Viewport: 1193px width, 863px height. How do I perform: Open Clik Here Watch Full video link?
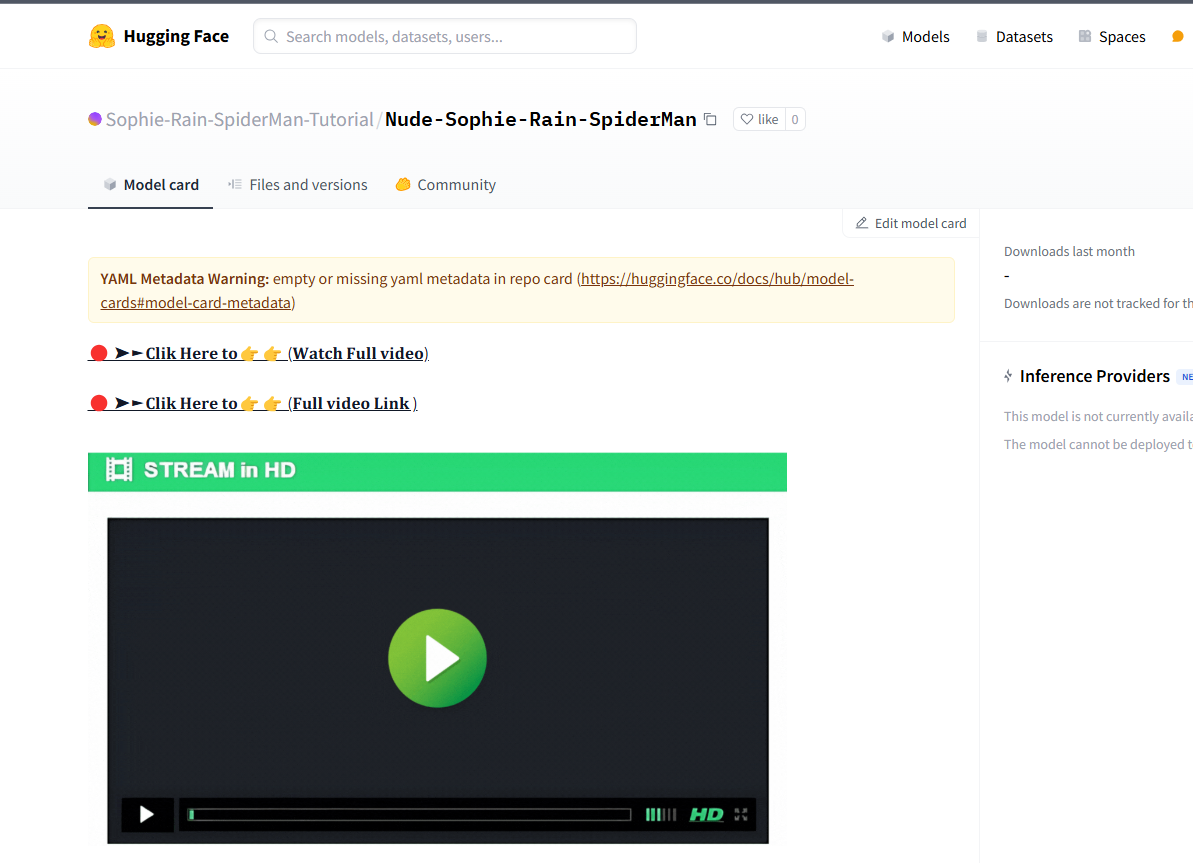(259, 353)
